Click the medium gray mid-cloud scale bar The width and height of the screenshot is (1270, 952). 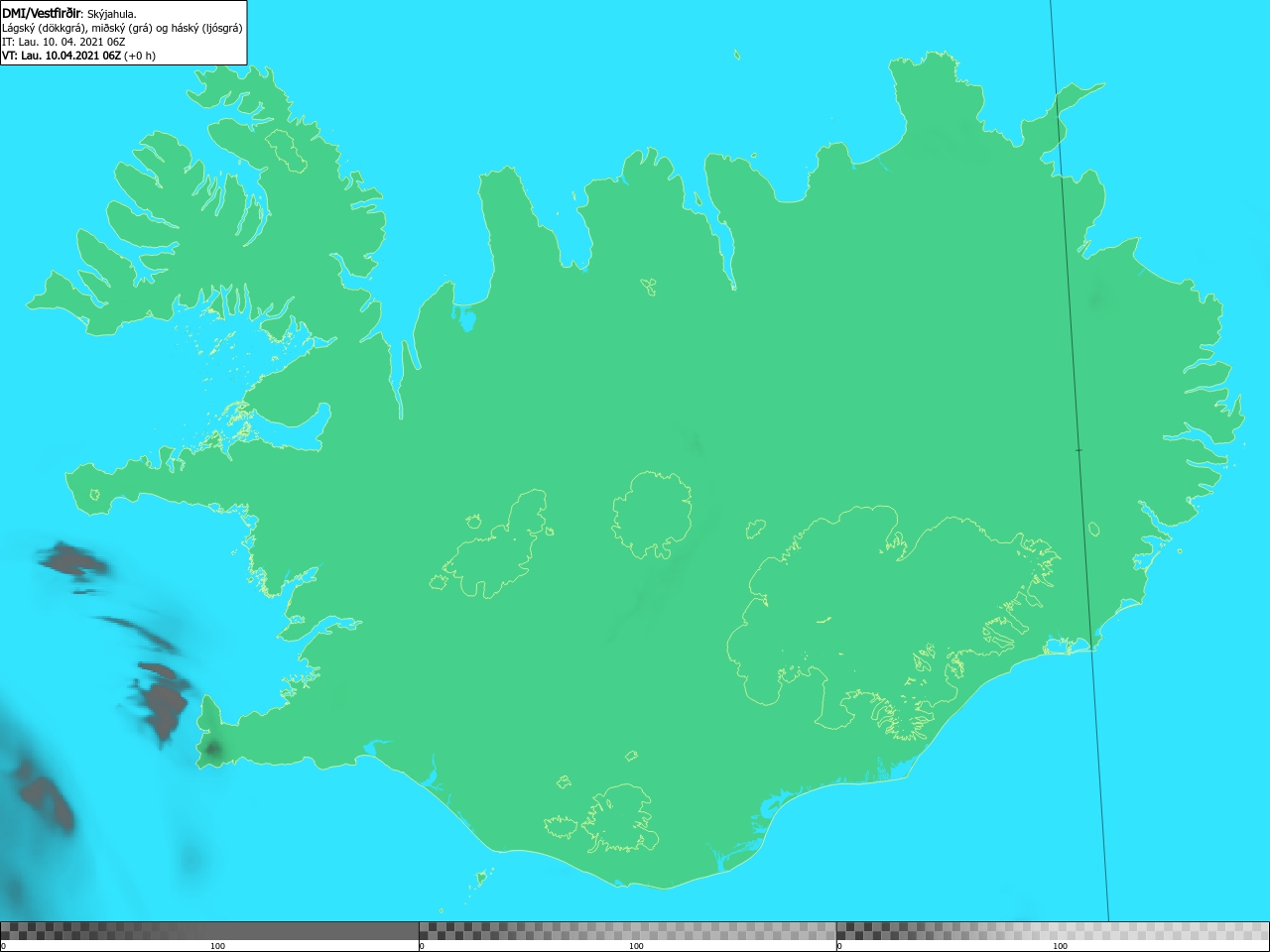628,931
